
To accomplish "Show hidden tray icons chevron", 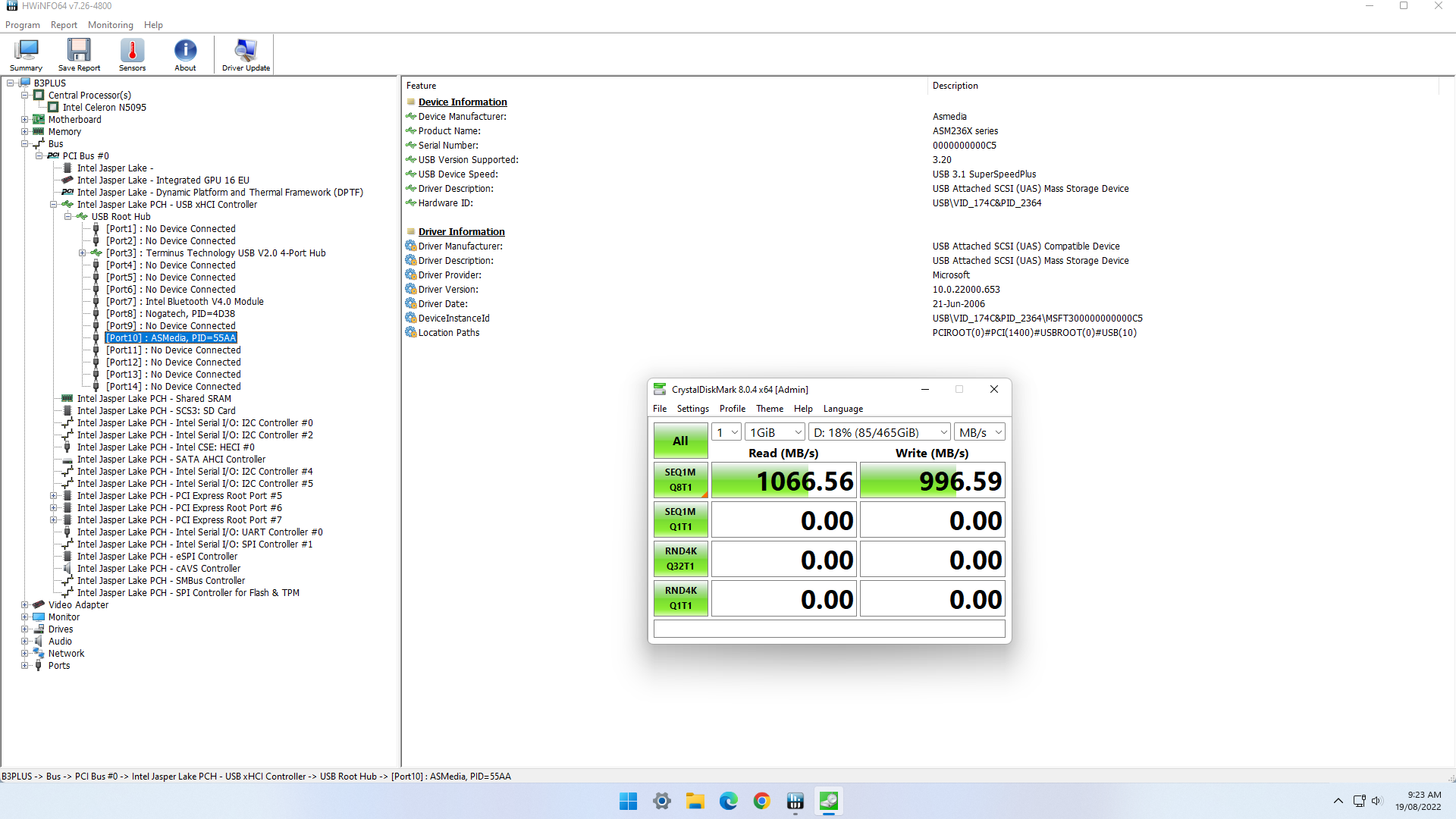I will (x=1338, y=801).
